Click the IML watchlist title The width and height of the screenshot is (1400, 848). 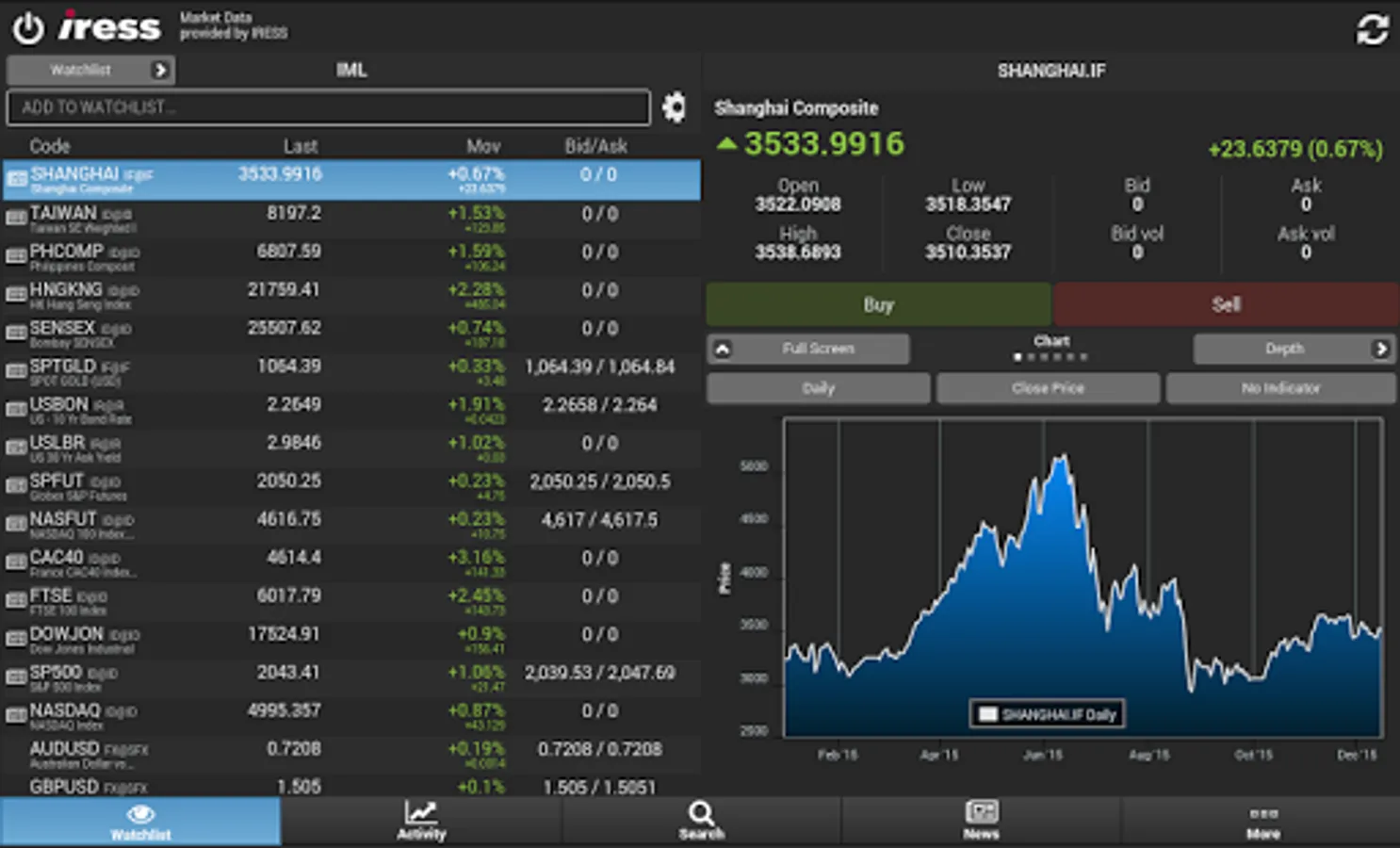pyautogui.click(x=351, y=71)
